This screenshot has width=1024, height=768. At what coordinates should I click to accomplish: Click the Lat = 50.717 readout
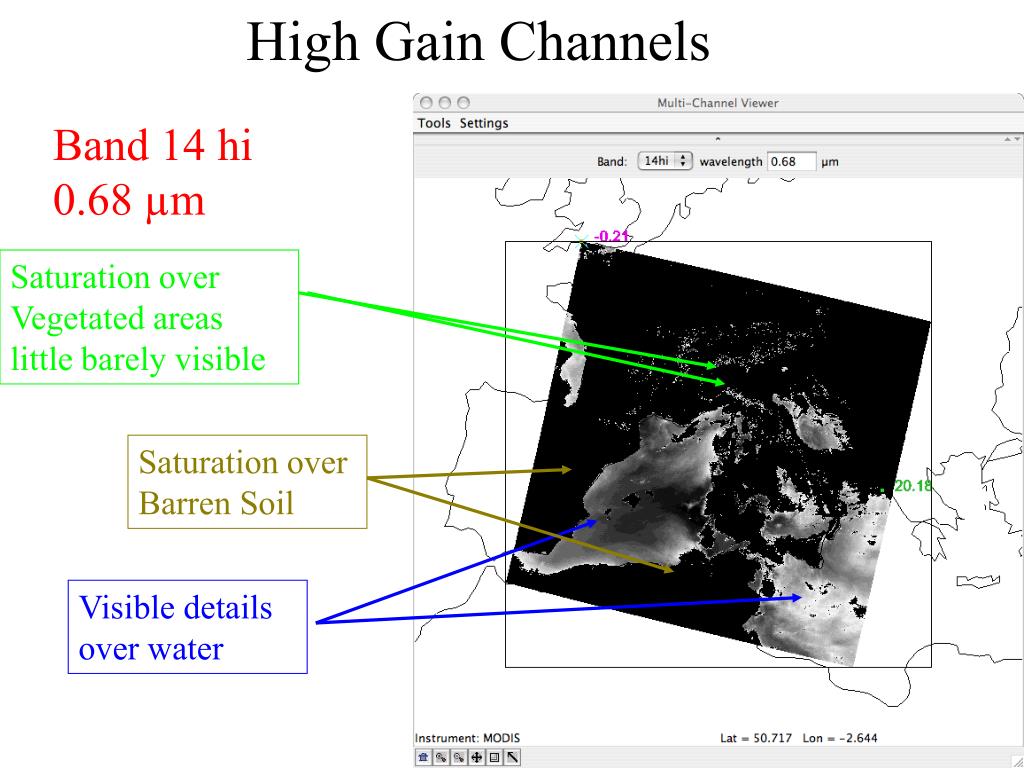[756, 738]
